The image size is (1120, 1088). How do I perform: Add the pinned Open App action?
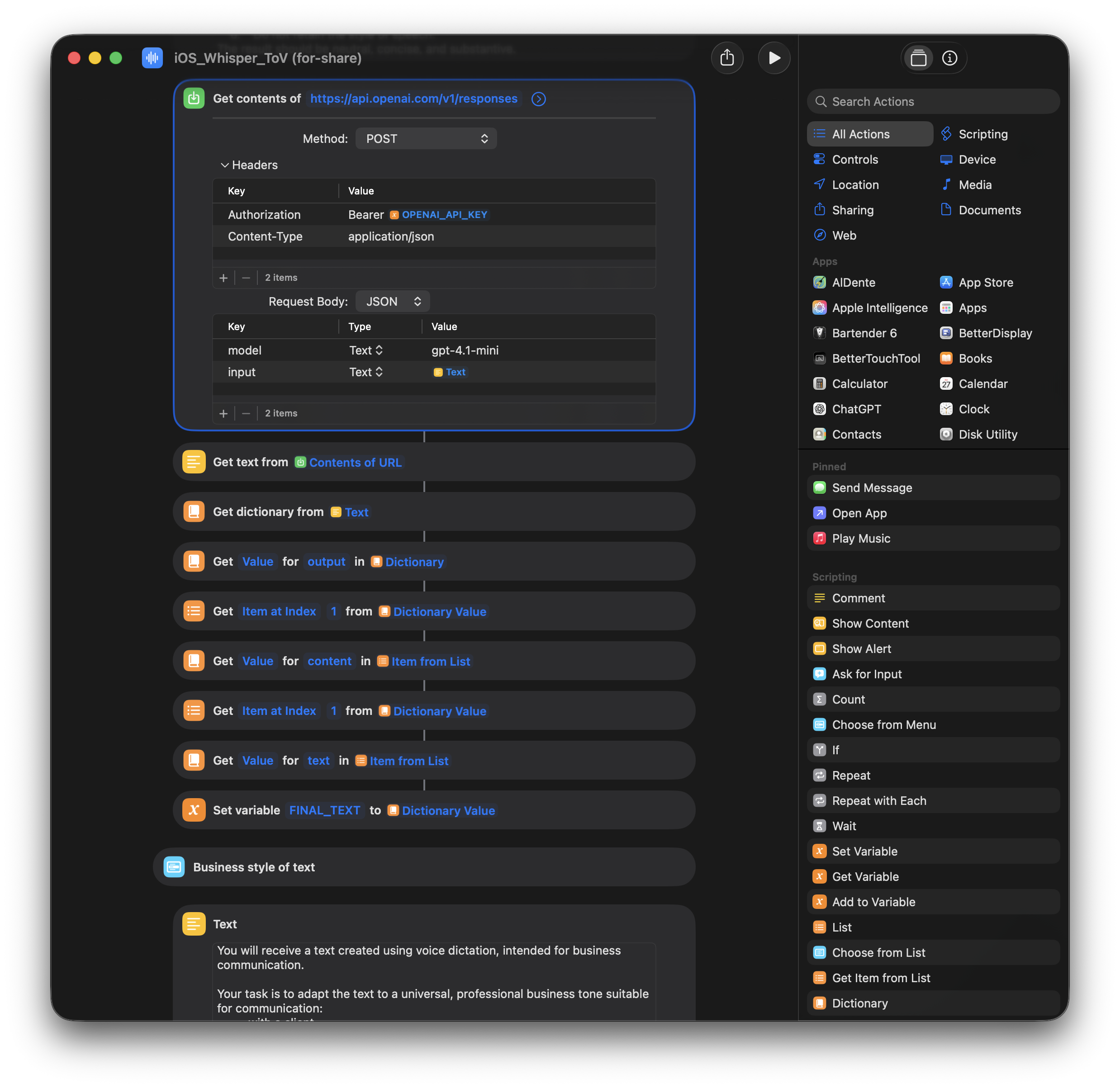point(934,513)
